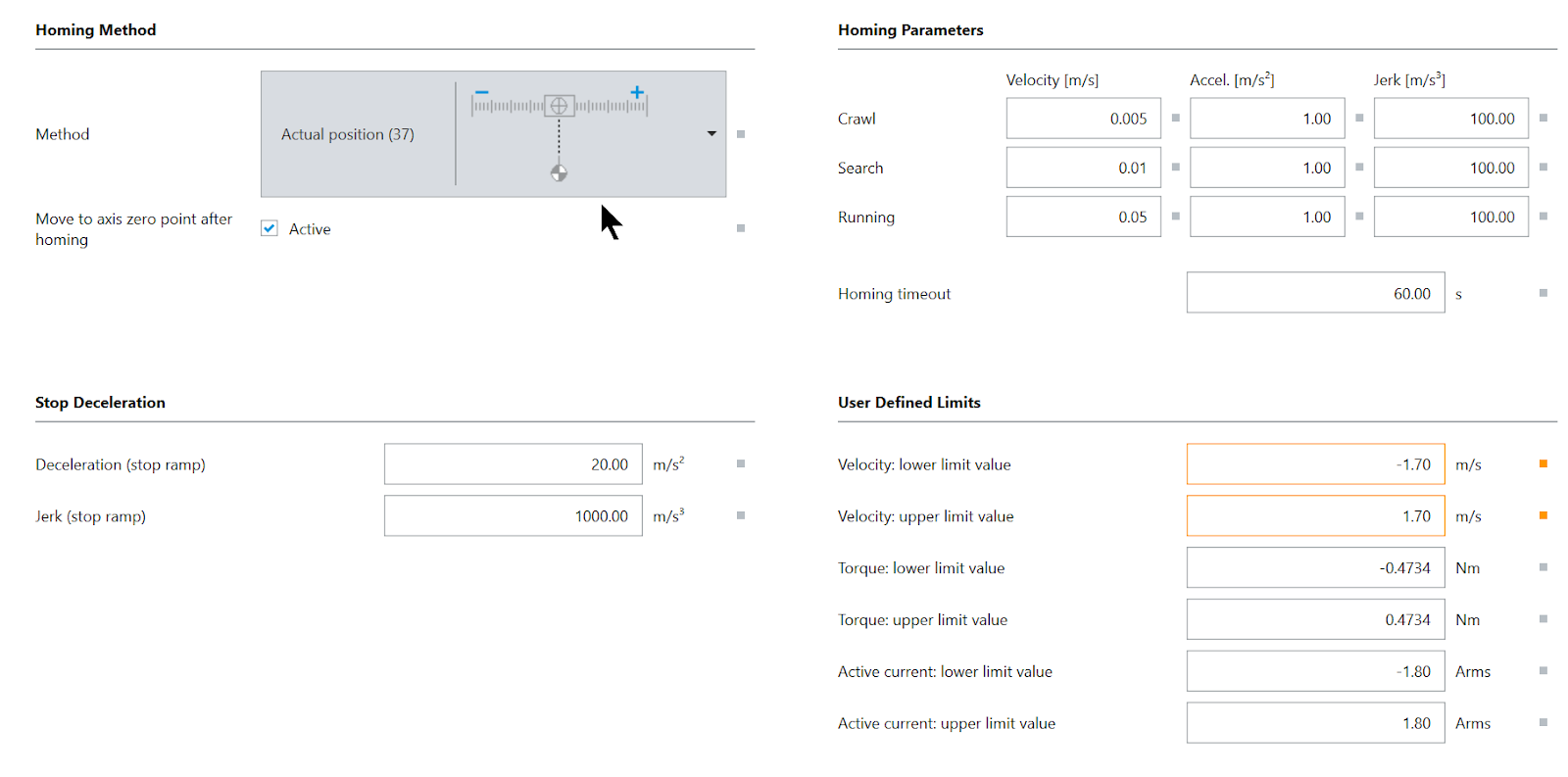Click the gray marker next to the Method dropdown
This screenshot has width=1568, height=777.
pos(741,134)
